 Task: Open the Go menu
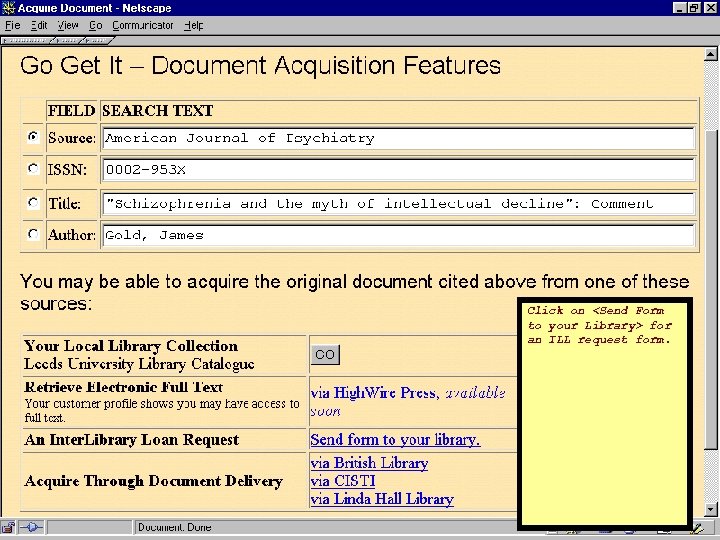tap(96, 25)
